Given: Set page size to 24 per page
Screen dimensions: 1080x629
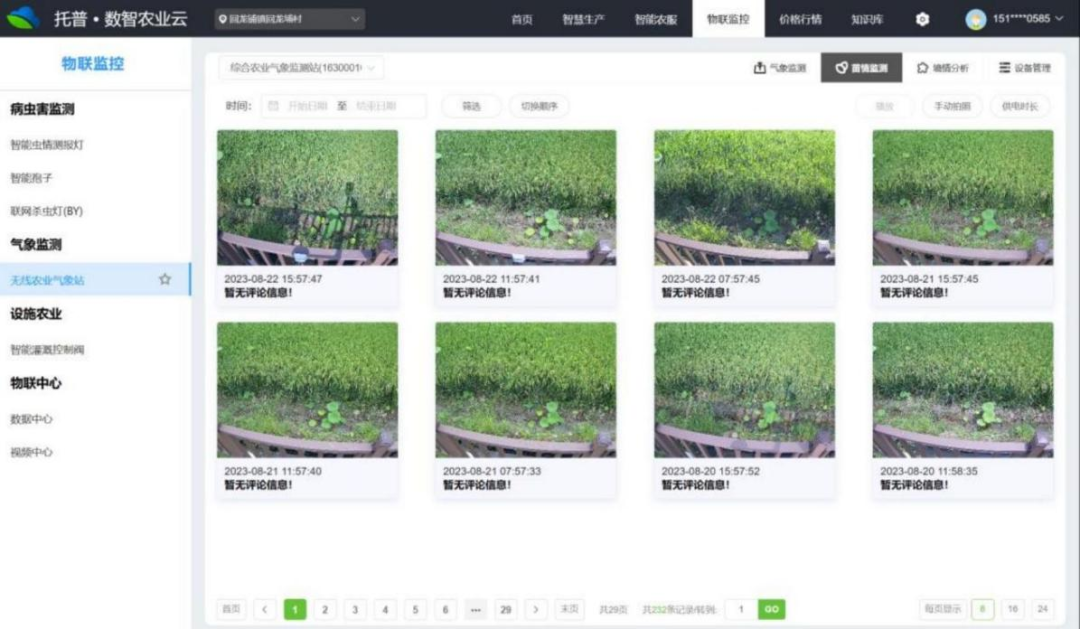Looking at the screenshot, I should click(1042, 609).
